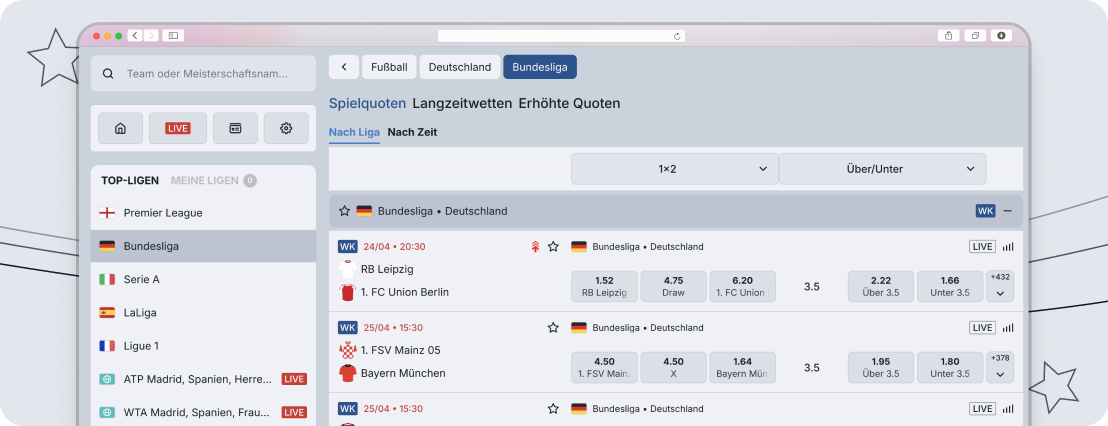Go back with browser back arrow
1108x426 pixels.
pyautogui.click(x=135, y=35)
